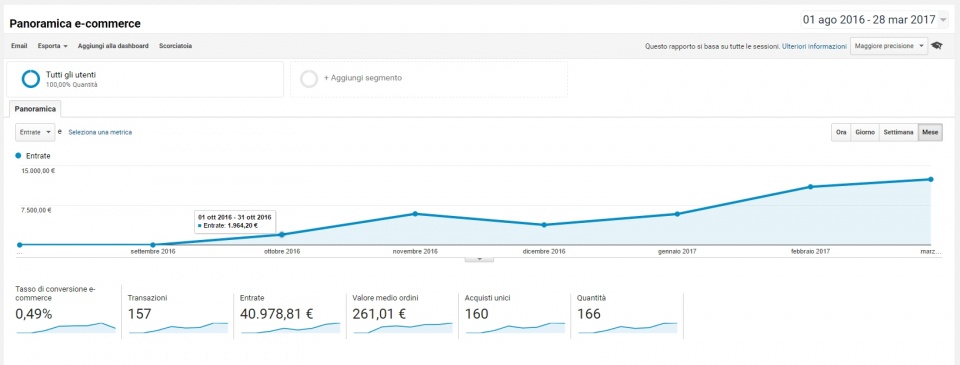The width and height of the screenshot is (960, 365).
Task: Click the Tutti gli utenti segment circle icon
Action: (x=31, y=79)
